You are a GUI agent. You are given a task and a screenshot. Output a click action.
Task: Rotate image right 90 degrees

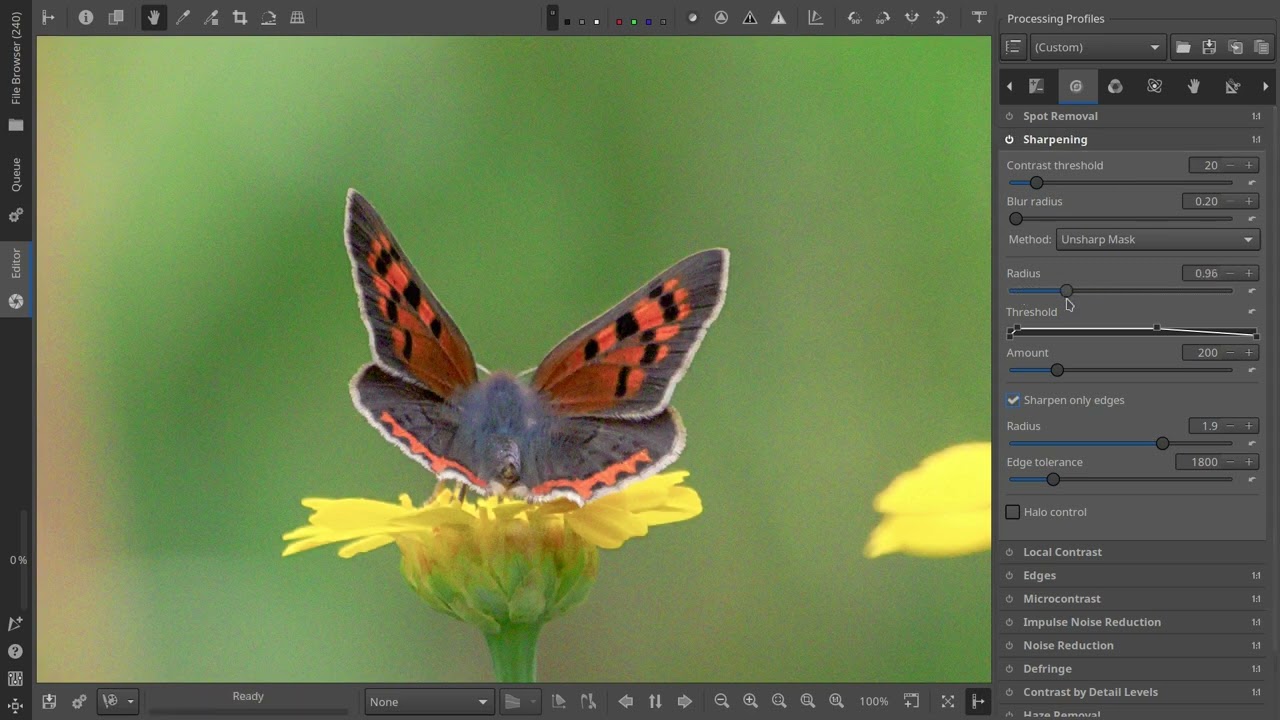coord(882,17)
